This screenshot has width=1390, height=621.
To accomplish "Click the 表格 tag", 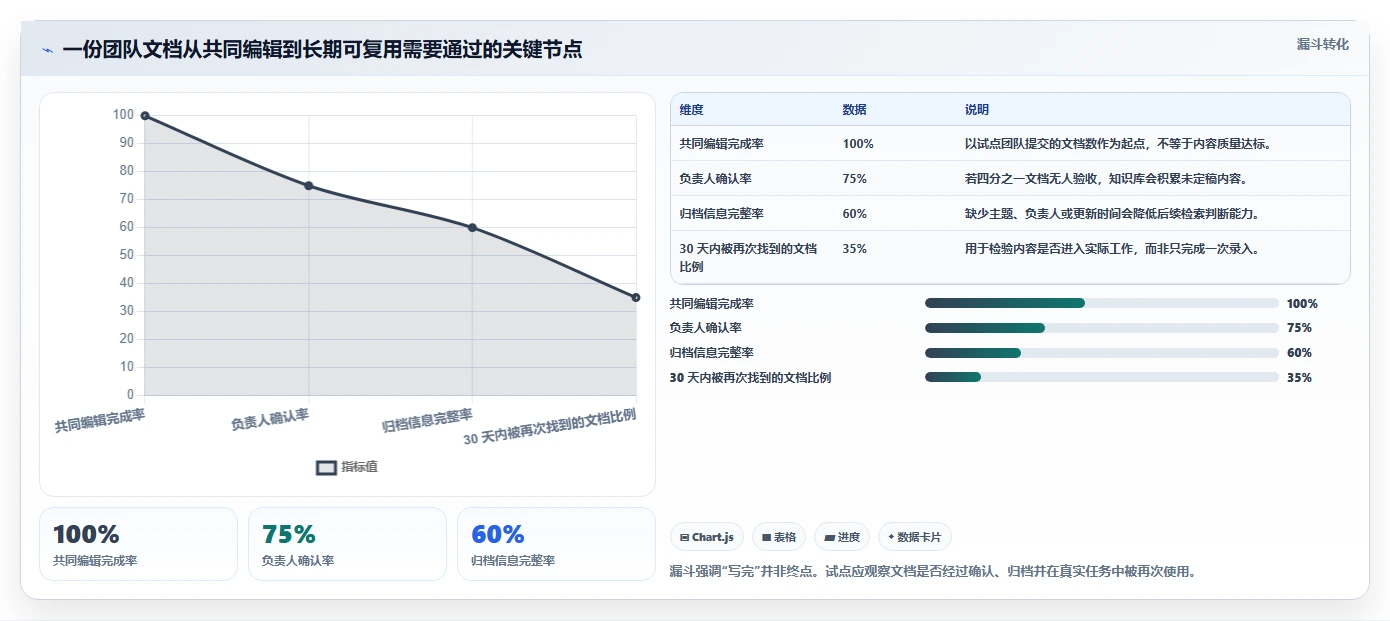I will coord(779,537).
